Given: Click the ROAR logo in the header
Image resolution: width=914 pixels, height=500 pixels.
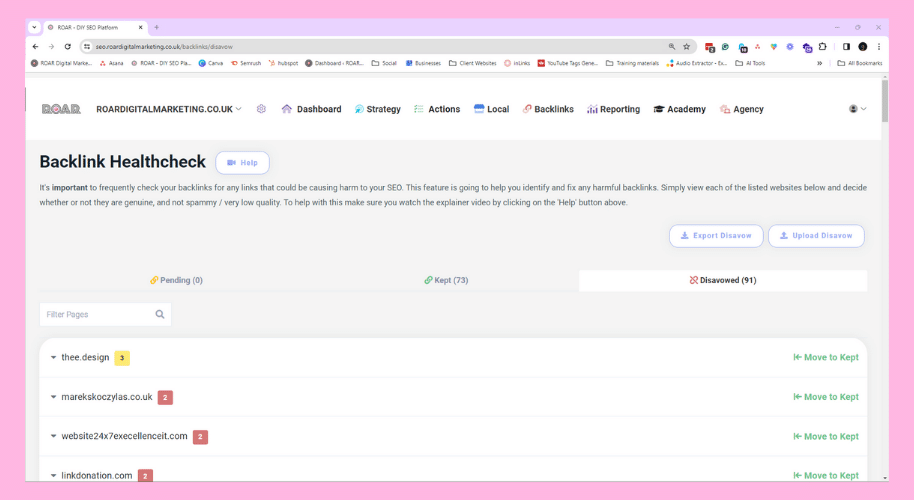Looking at the screenshot, I should [x=61, y=109].
